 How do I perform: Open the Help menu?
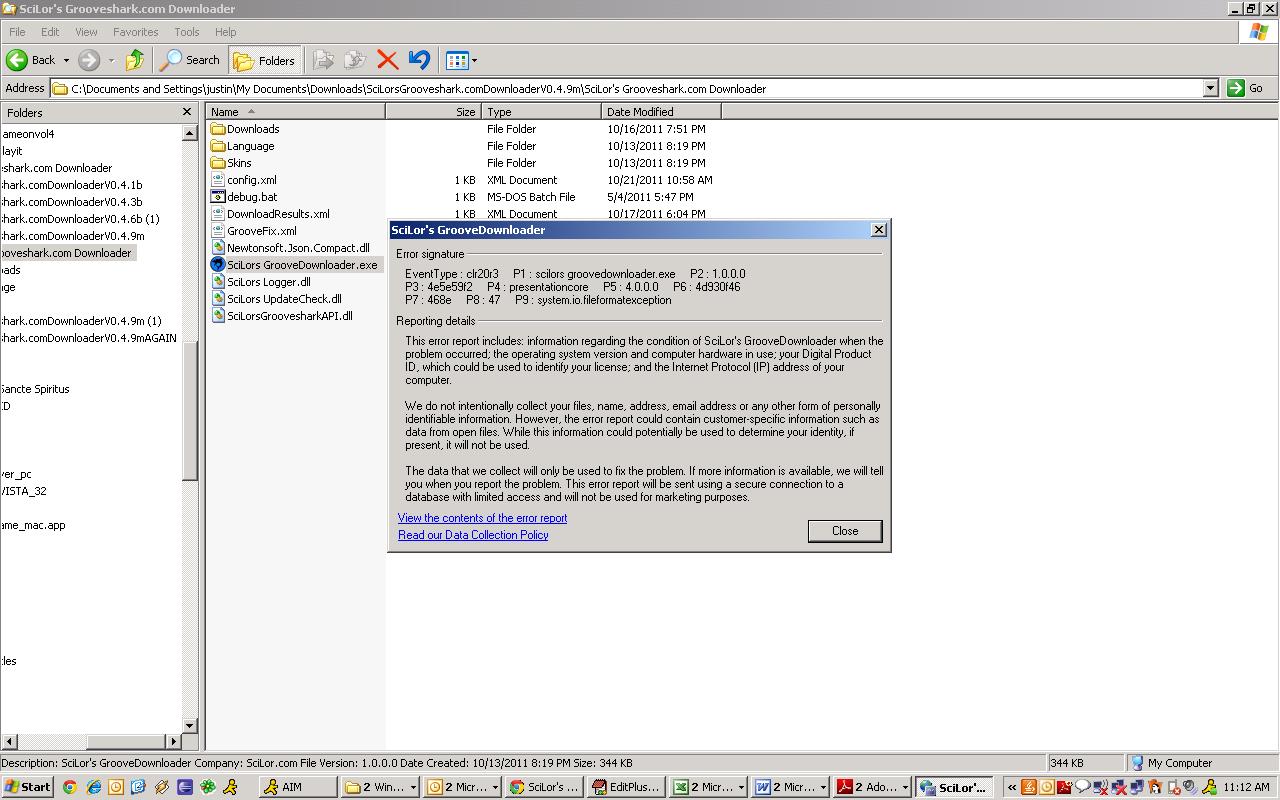(x=226, y=32)
